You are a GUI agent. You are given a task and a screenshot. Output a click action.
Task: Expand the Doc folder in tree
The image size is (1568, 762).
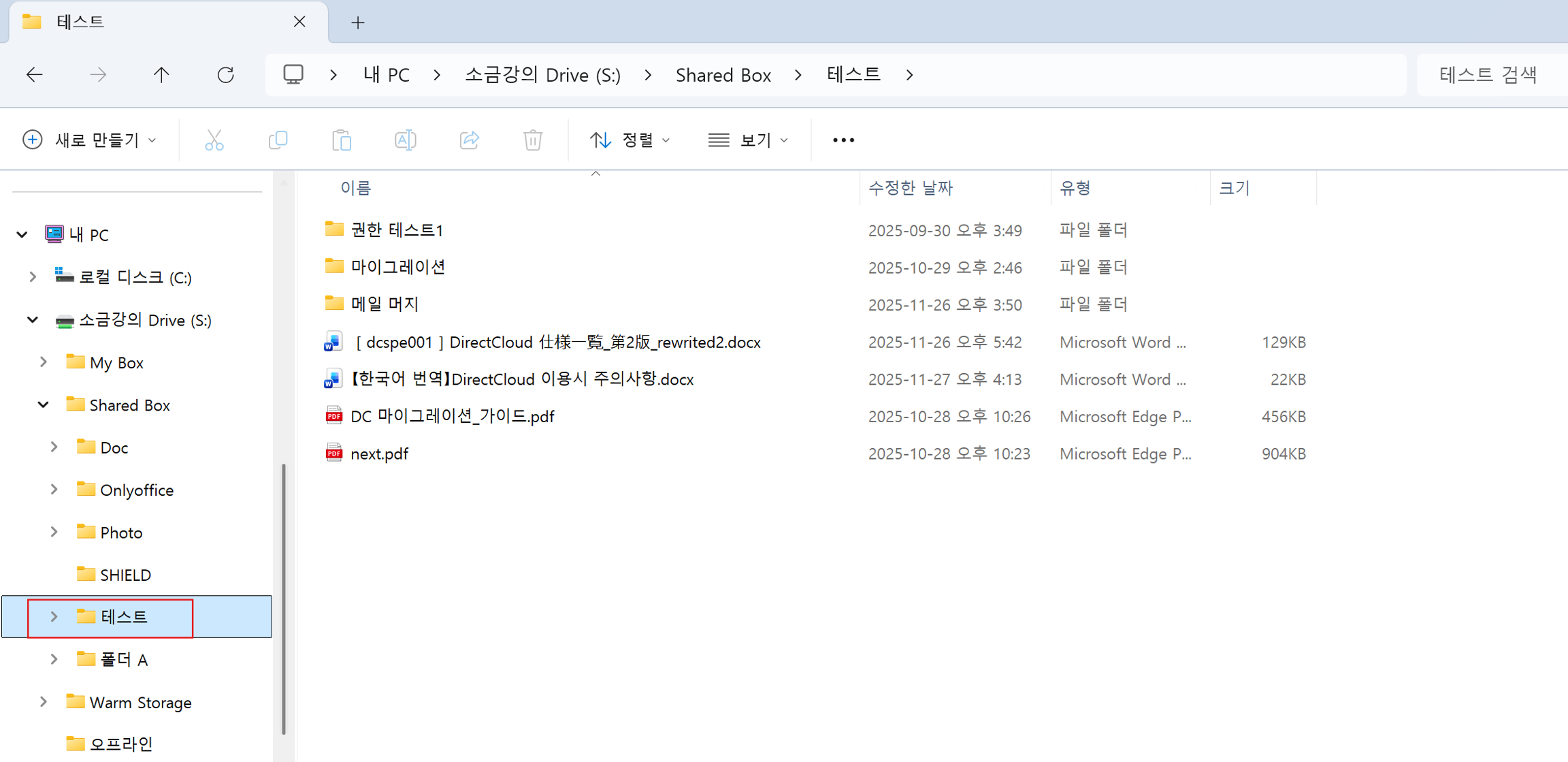click(54, 447)
